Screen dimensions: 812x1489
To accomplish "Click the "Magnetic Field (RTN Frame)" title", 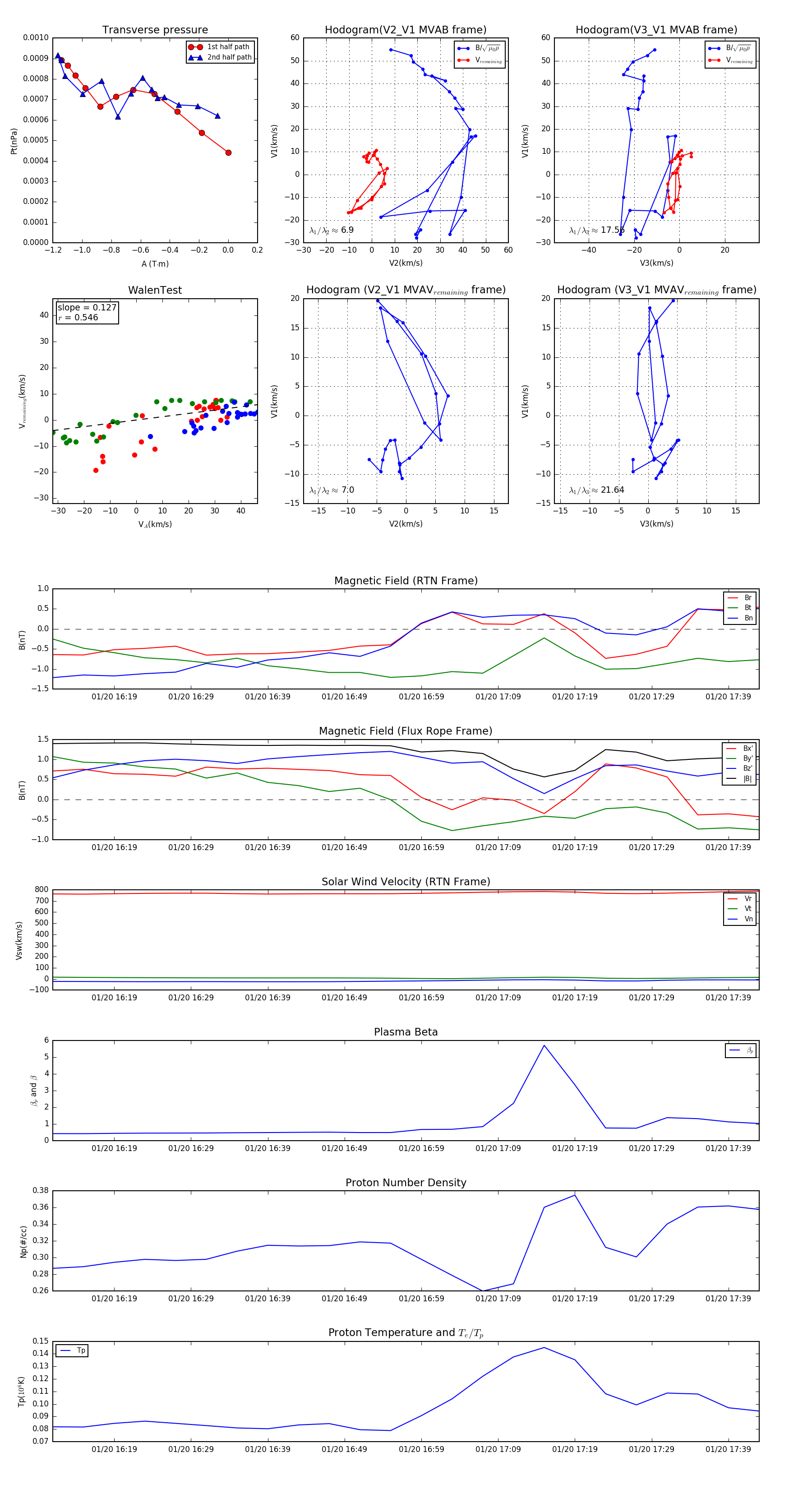I will (406, 581).
